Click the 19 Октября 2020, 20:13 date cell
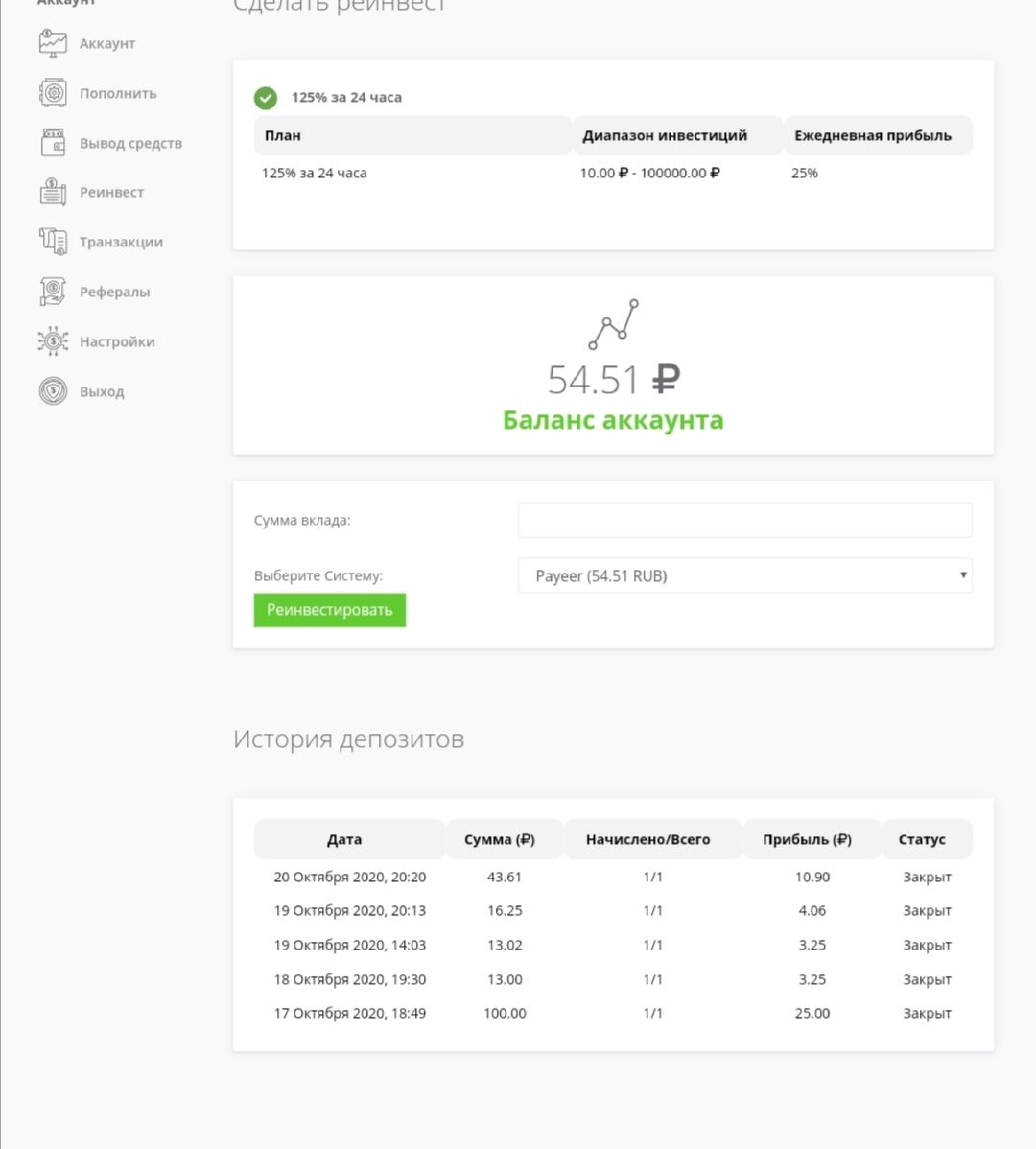Viewport: 1036px width, 1149px height. pyautogui.click(x=349, y=911)
